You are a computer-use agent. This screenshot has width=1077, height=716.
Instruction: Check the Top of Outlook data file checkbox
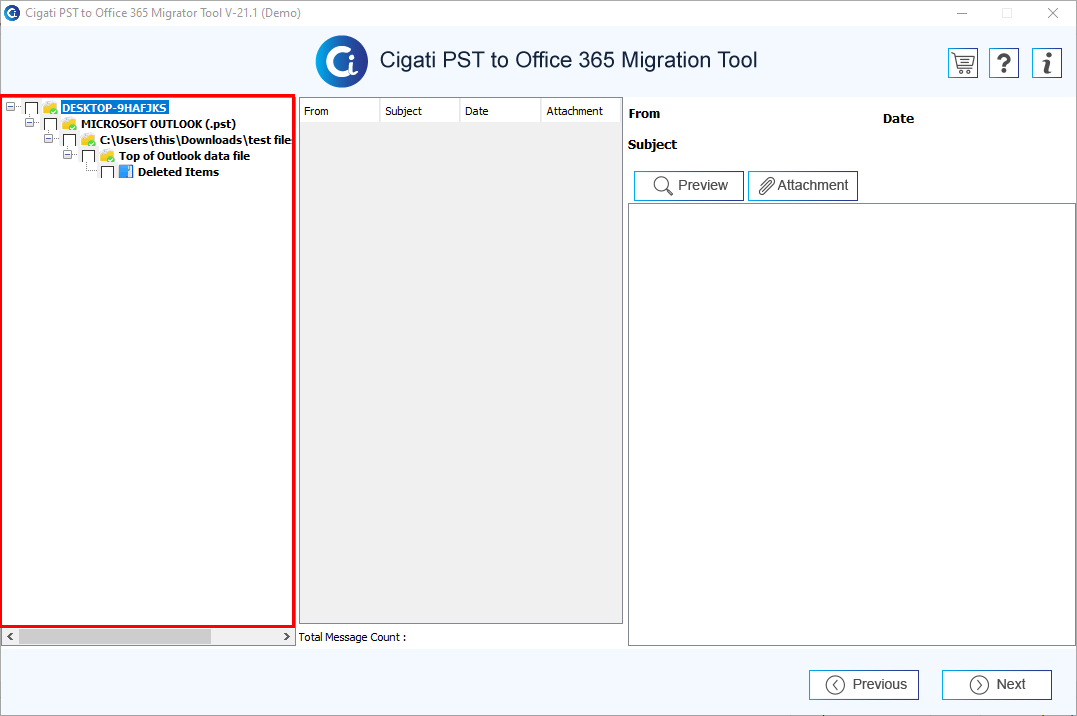pos(89,157)
